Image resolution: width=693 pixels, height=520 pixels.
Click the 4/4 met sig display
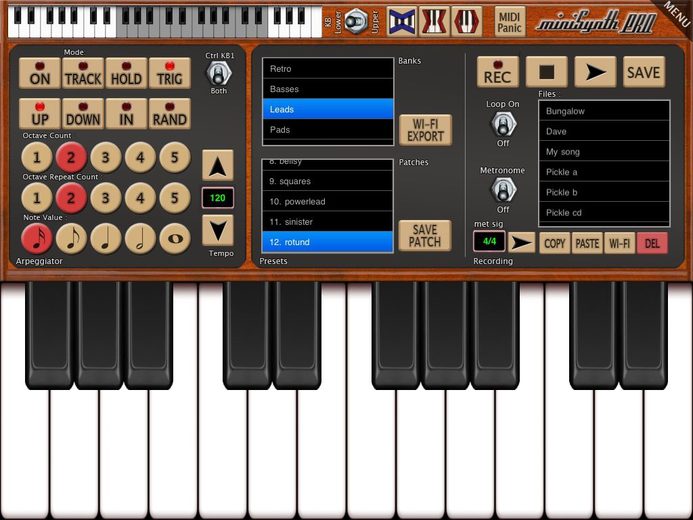tap(489, 242)
